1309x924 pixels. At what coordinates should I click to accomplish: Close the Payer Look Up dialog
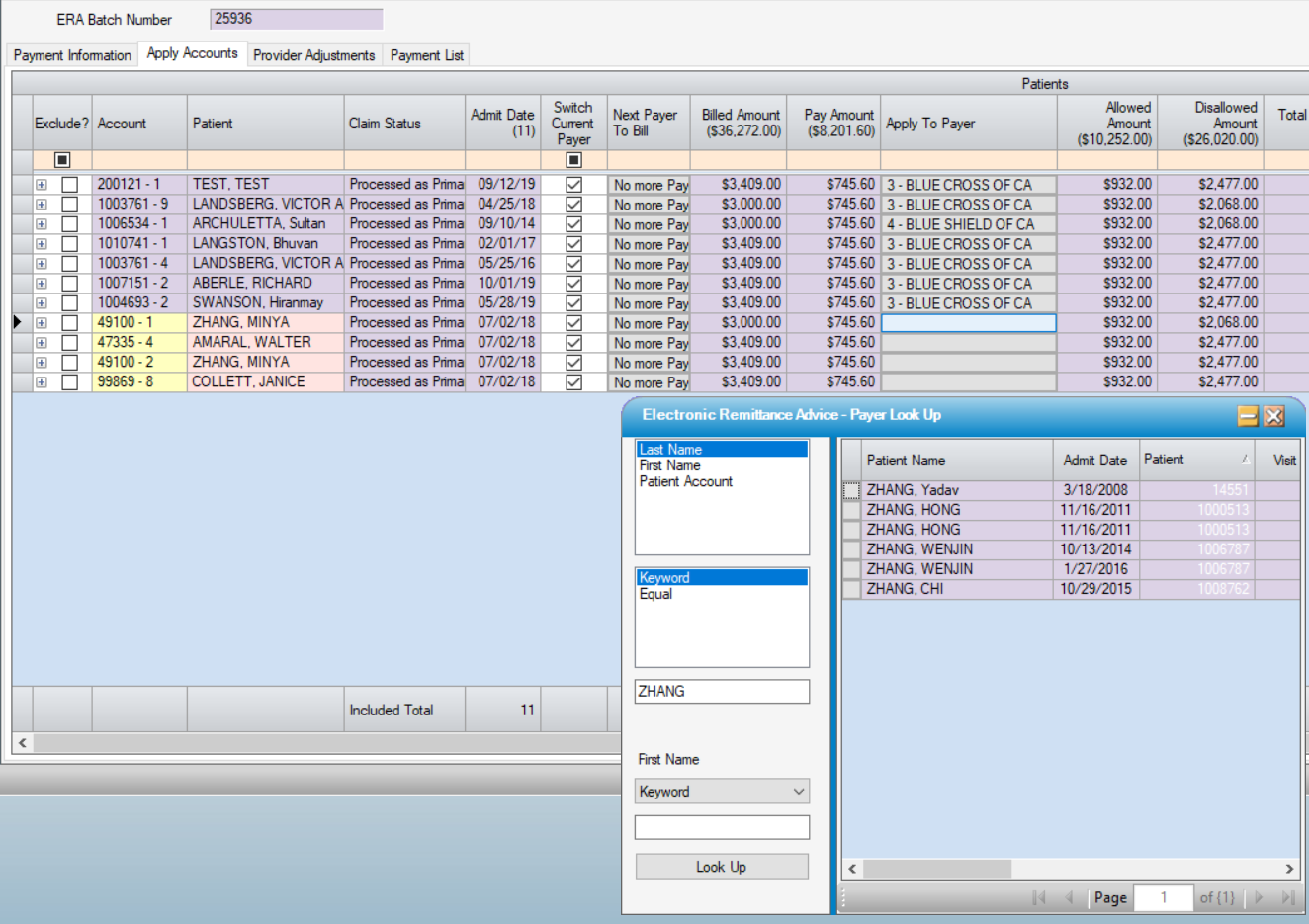[1274, 416]
